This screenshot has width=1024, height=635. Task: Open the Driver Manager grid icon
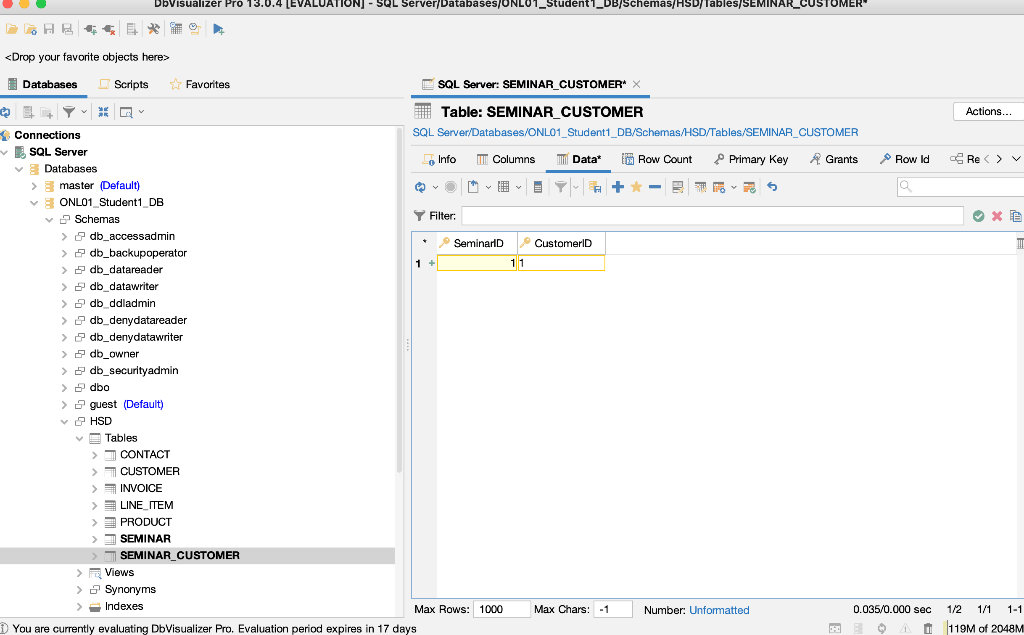coord(175,29)
